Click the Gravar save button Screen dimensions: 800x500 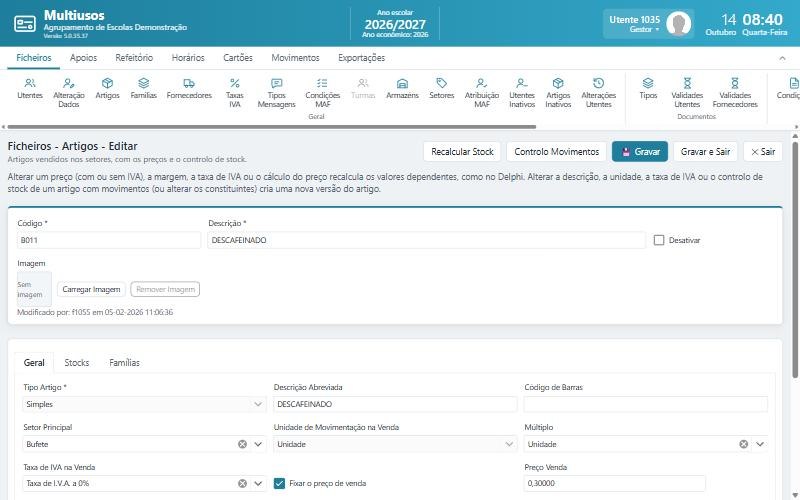[x=640, y=152]
